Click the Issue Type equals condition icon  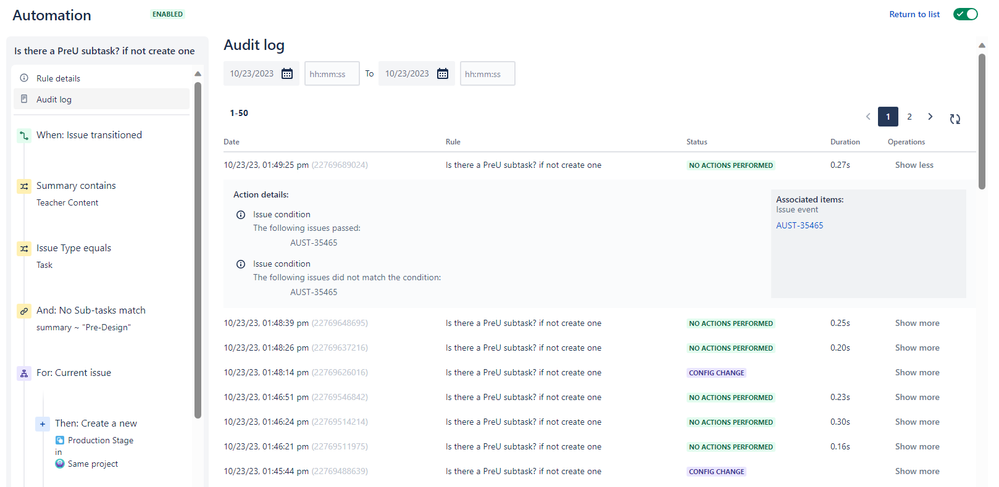(24, 249)
